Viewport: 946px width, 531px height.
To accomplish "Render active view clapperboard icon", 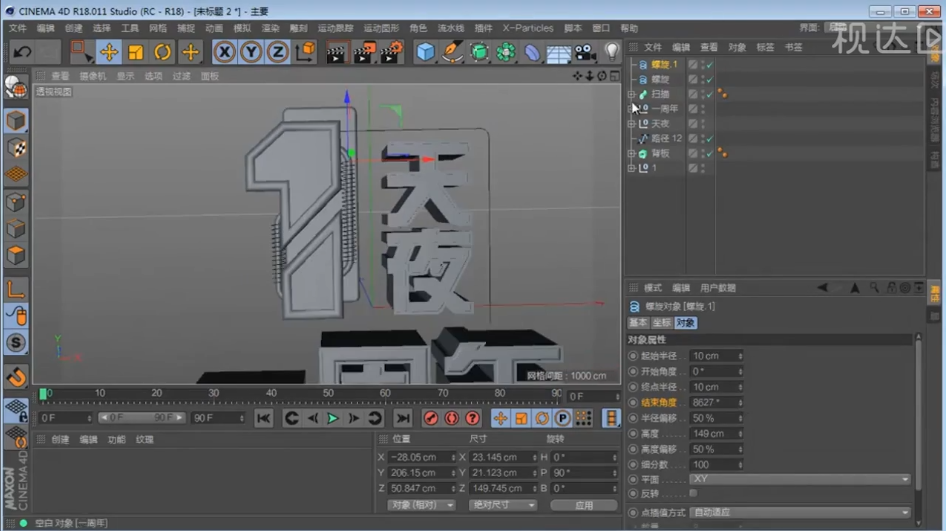I will point(335,52).
